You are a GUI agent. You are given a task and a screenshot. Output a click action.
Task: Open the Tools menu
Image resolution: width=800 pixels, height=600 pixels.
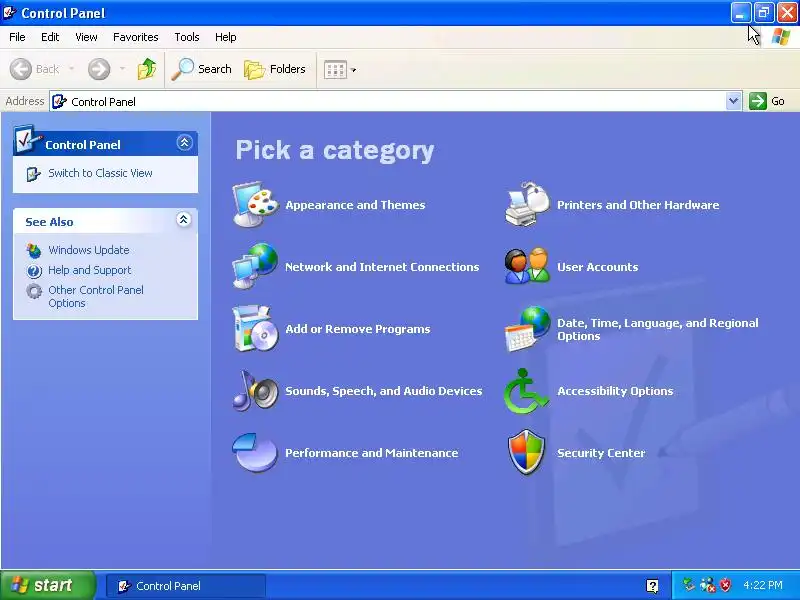point(187,37)
